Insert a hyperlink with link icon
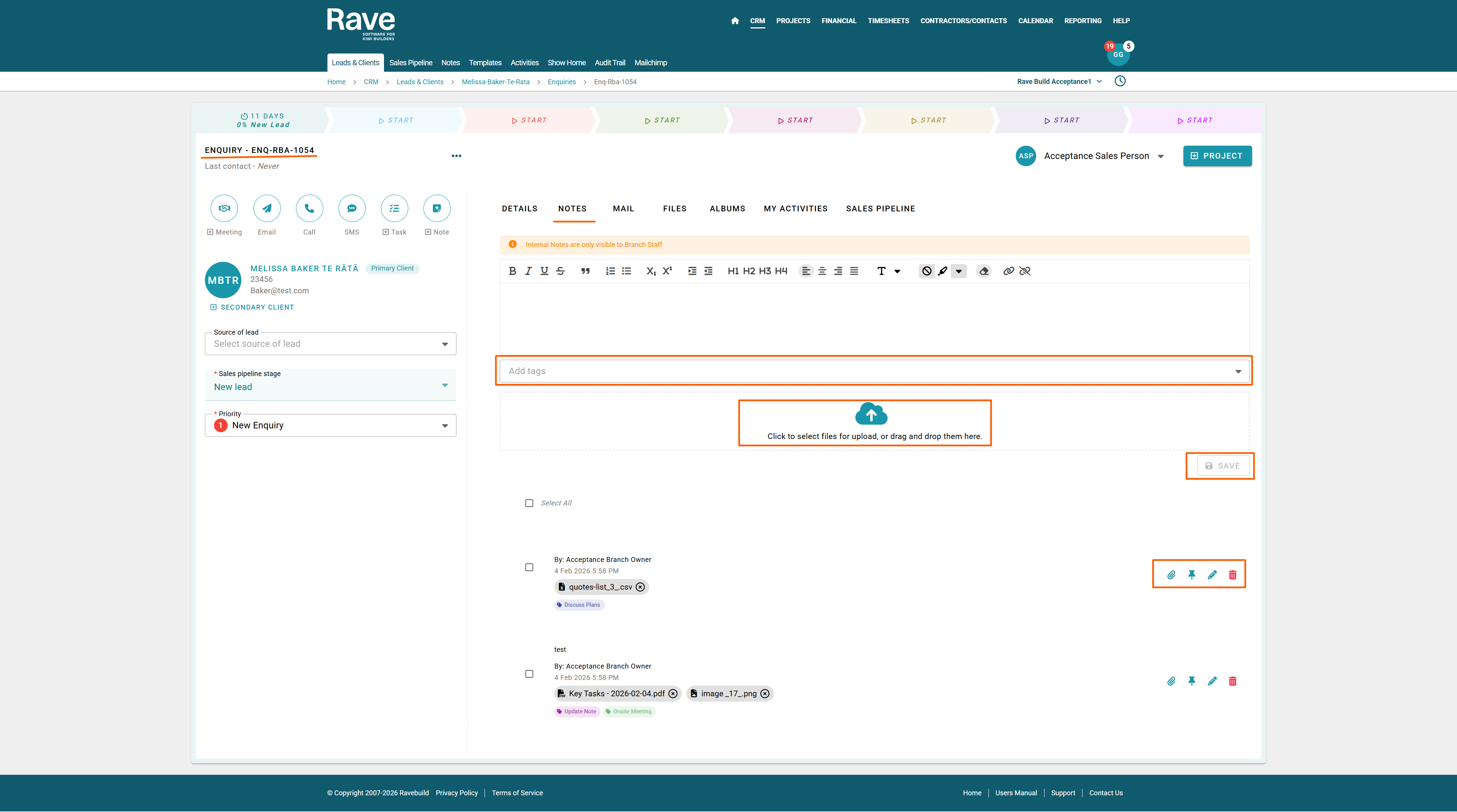 [x=1008, y=271]
